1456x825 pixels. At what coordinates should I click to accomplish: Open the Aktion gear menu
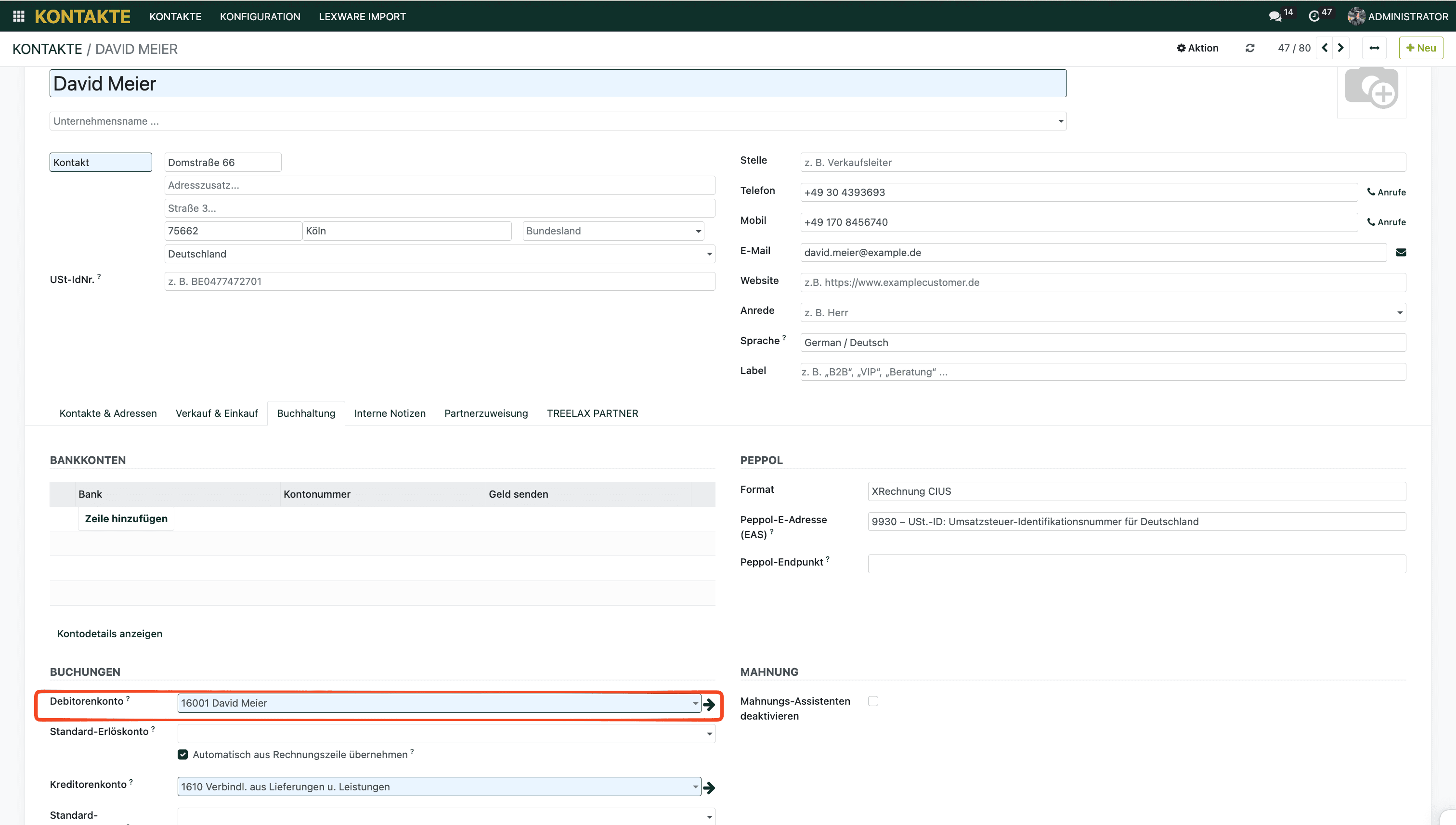click(x=1197, y=48)
